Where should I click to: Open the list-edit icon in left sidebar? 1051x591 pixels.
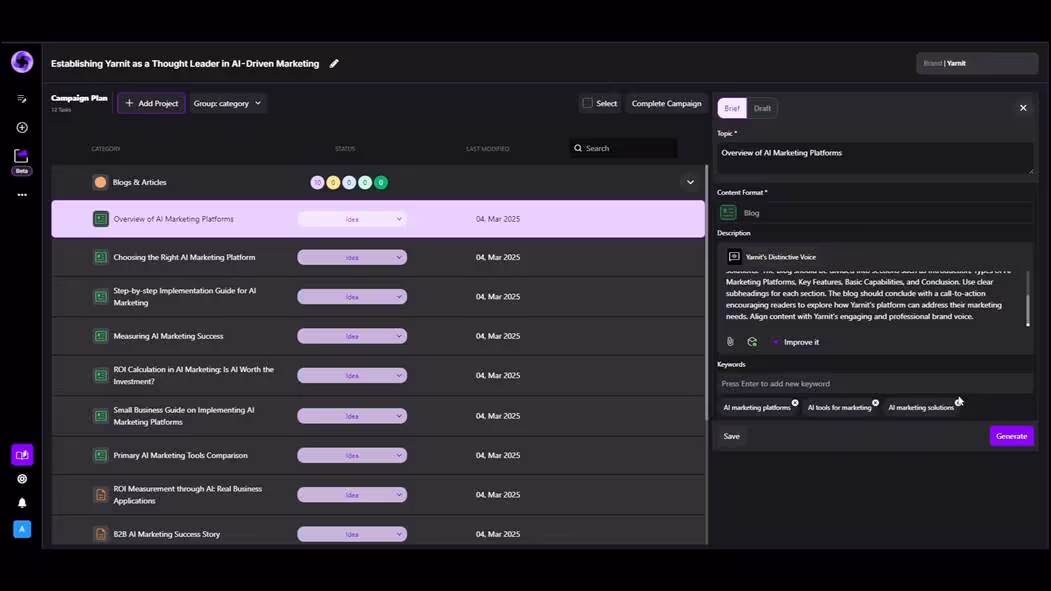(x=22, y=98)
